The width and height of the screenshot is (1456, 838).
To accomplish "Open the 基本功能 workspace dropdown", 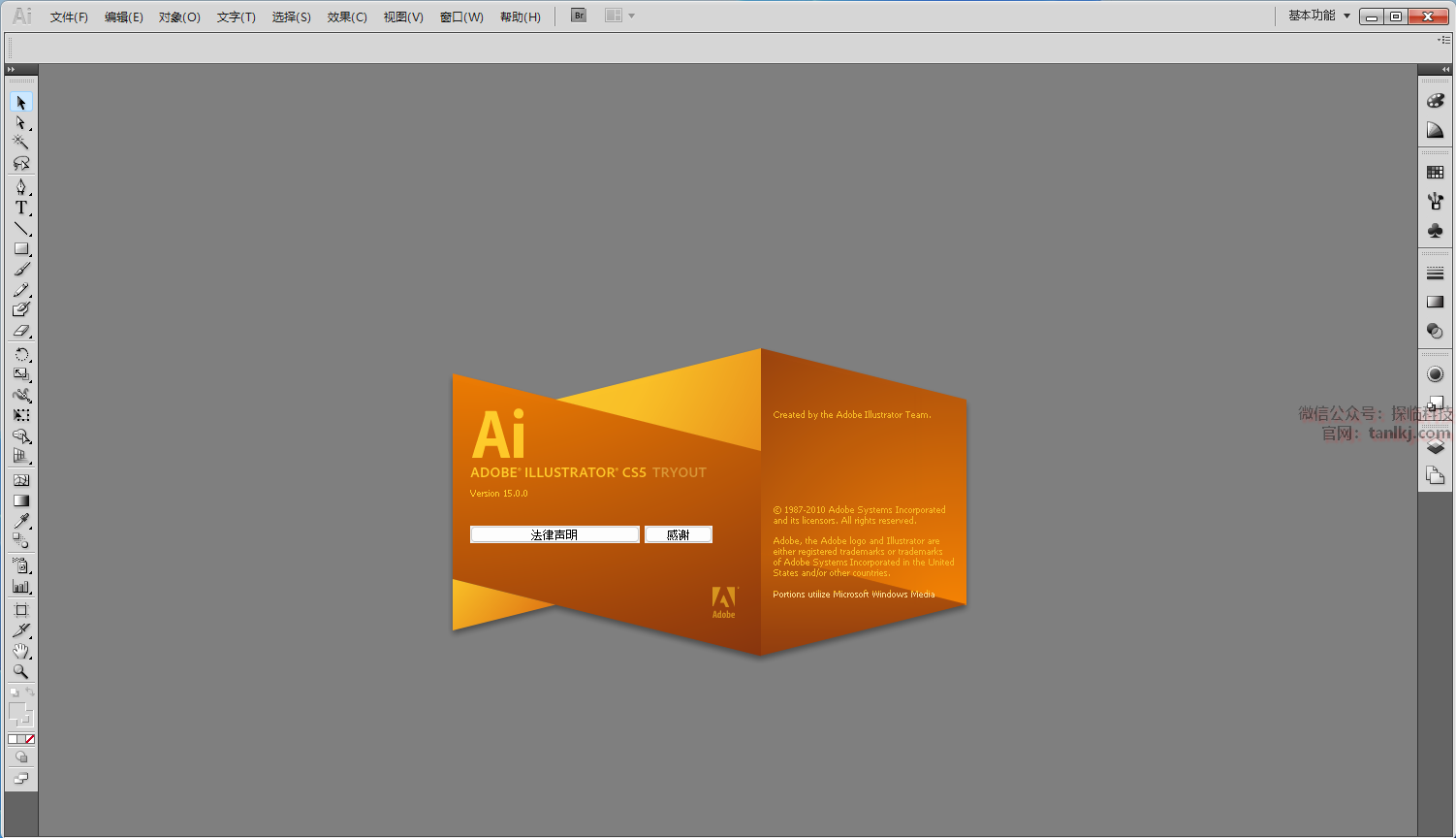I will pos(1318,16).
